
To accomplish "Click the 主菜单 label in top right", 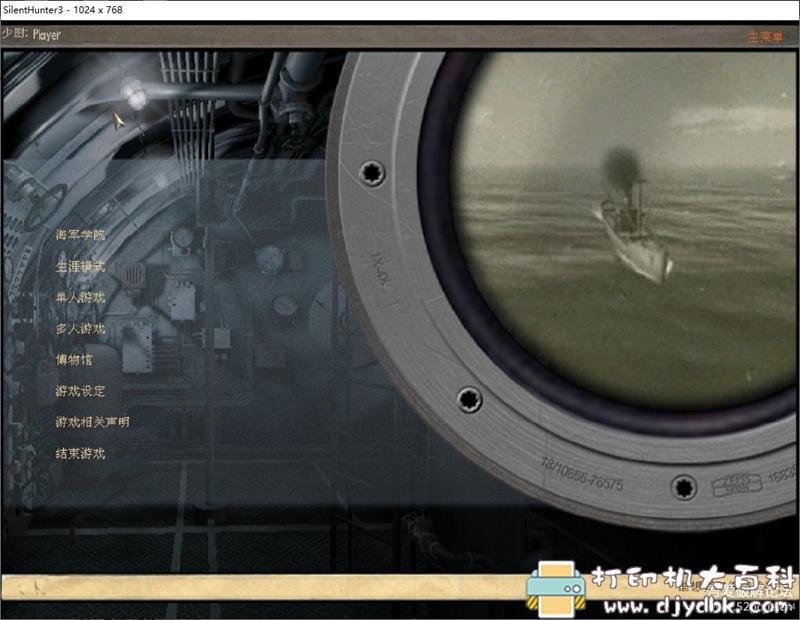I will coord(765,37).
